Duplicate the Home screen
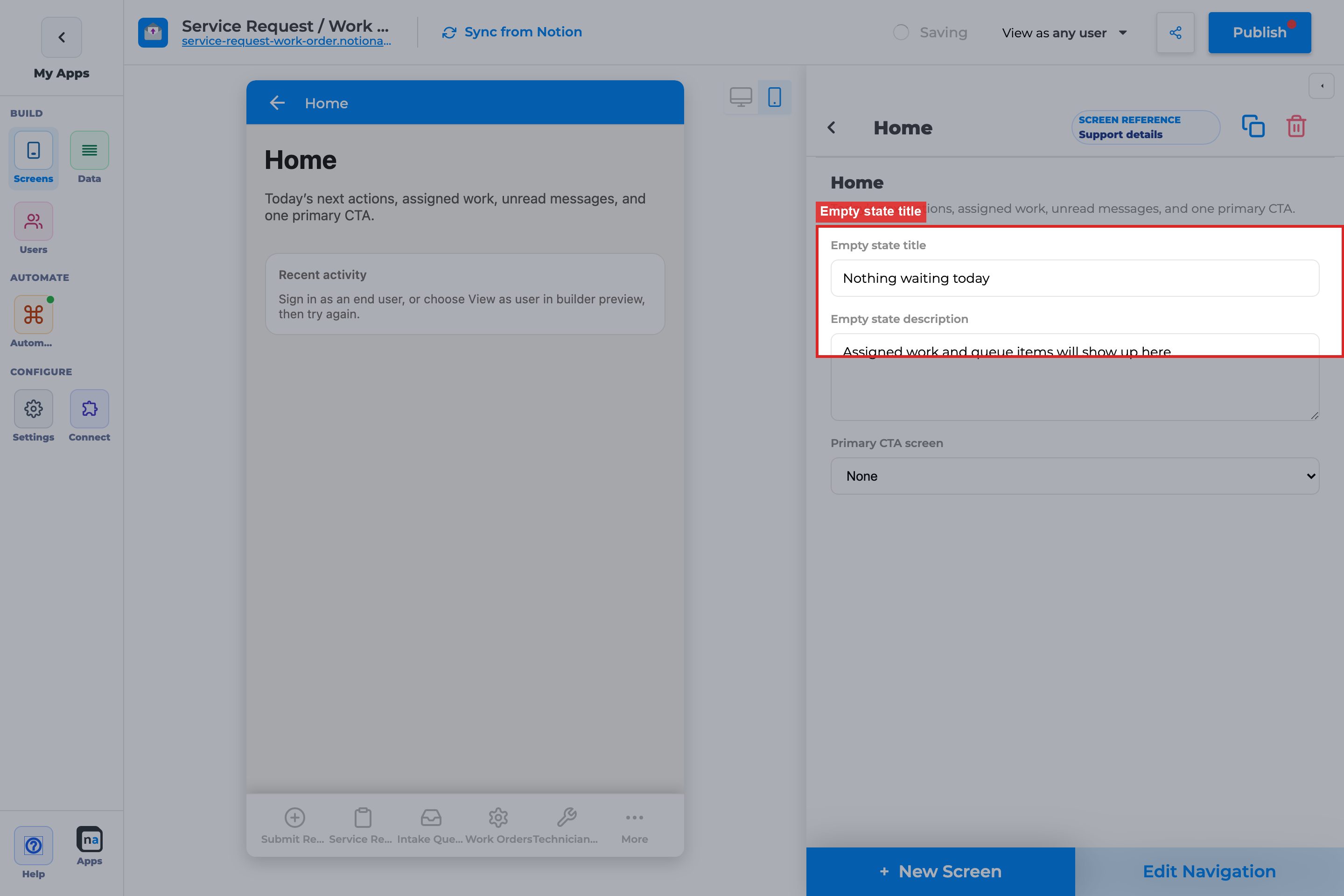The height and width of the screenshot is (896, 1344). [1253, 126]
